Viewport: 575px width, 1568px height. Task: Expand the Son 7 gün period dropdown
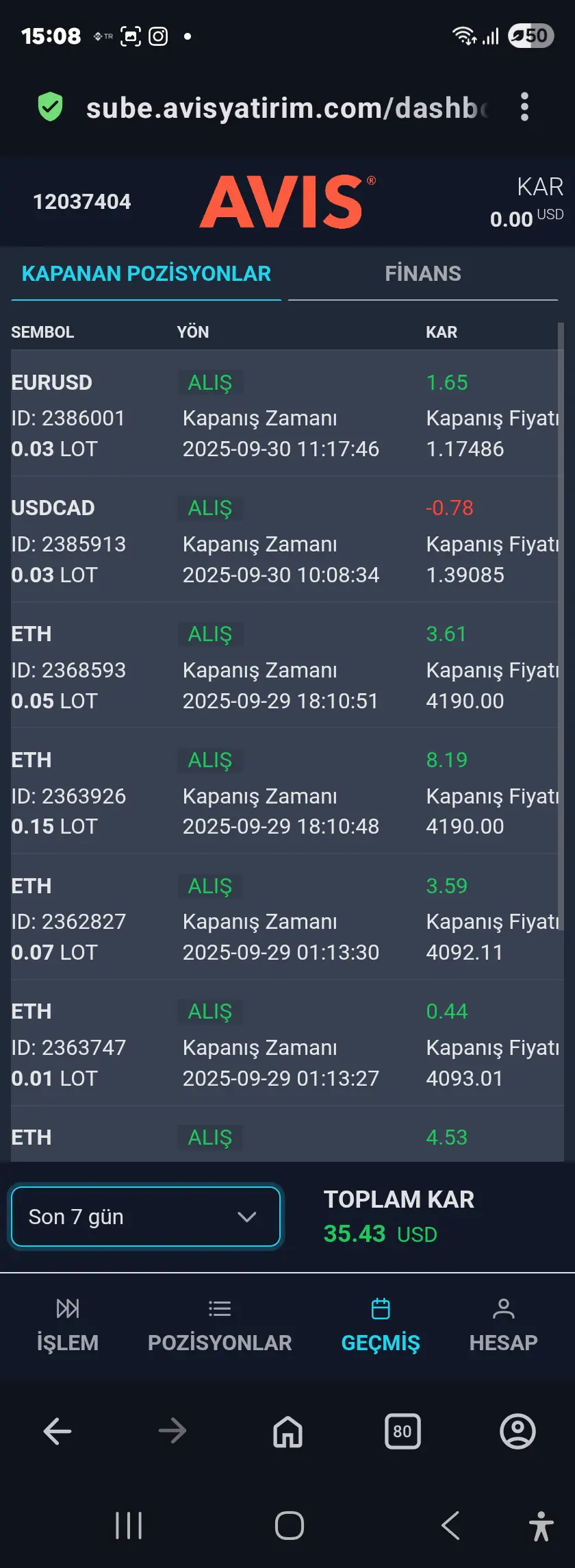coord(146,1217)
